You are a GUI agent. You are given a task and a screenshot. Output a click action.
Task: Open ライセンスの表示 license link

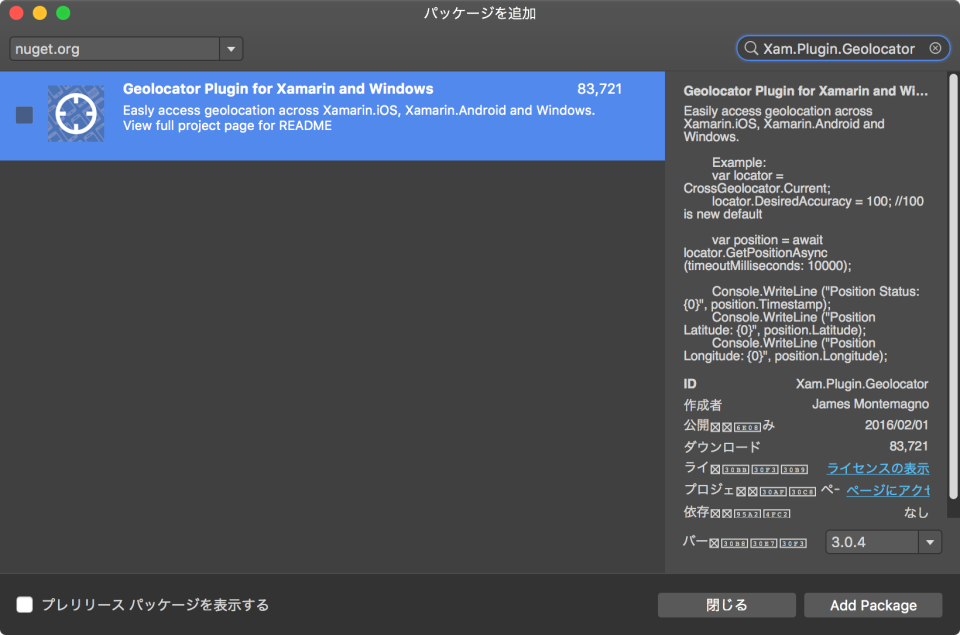(x=878, y=468)
